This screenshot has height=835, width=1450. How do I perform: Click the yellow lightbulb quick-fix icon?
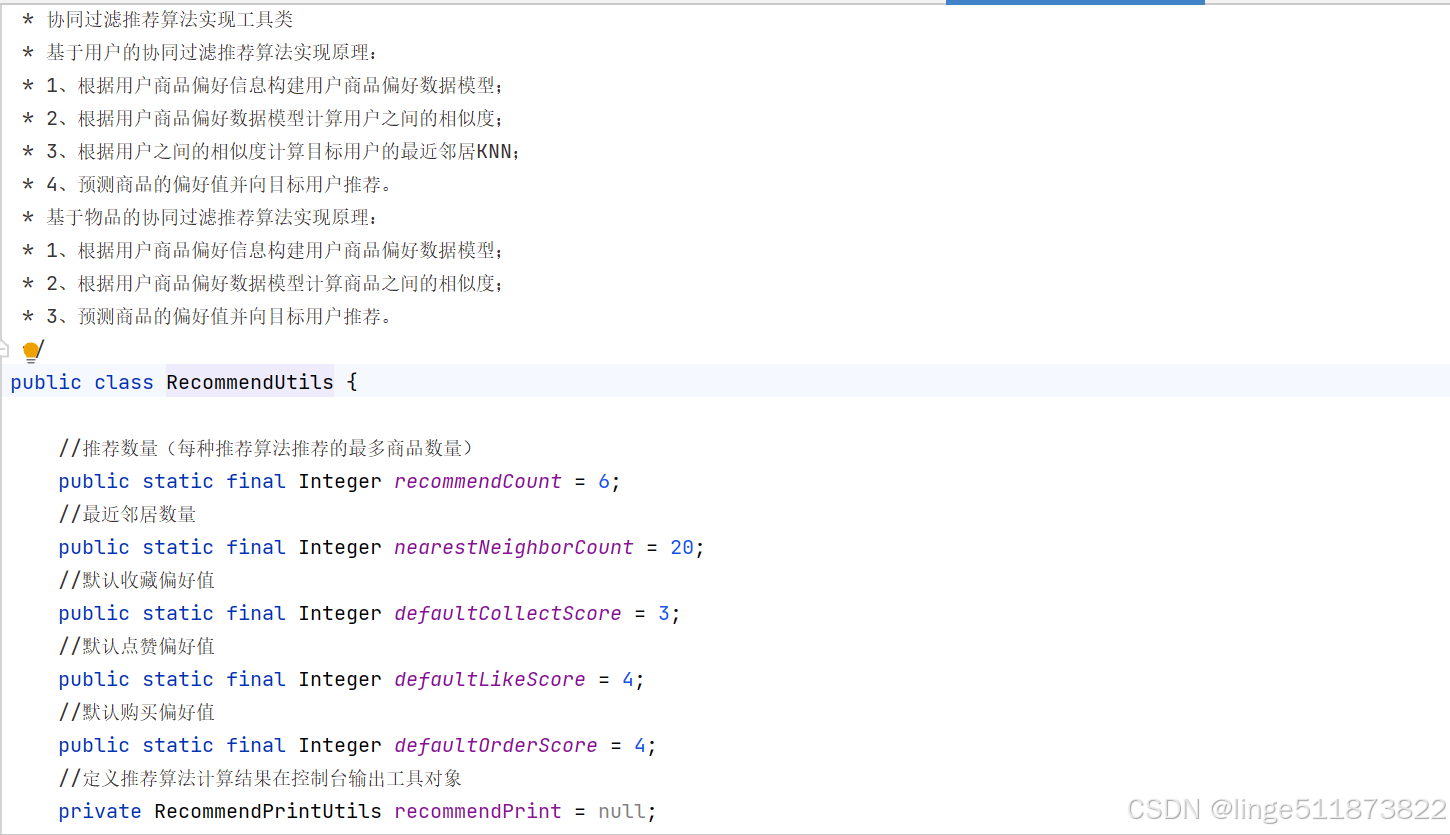tap(31, 351)
